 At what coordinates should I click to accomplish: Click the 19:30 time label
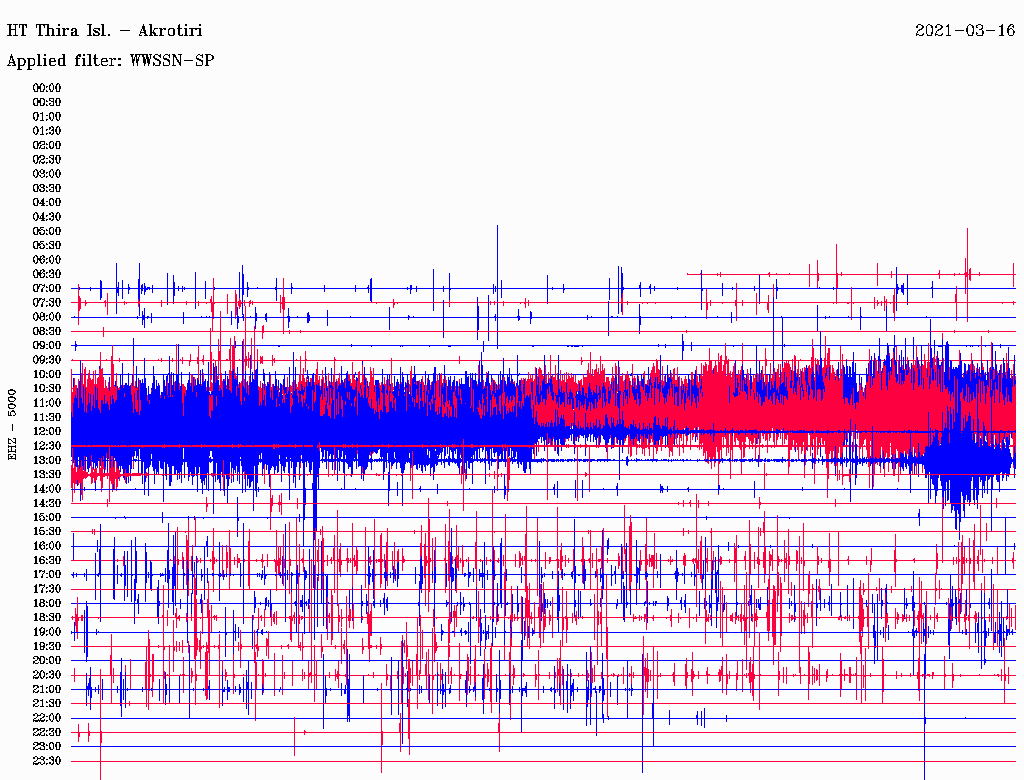(x=47, y=646)
